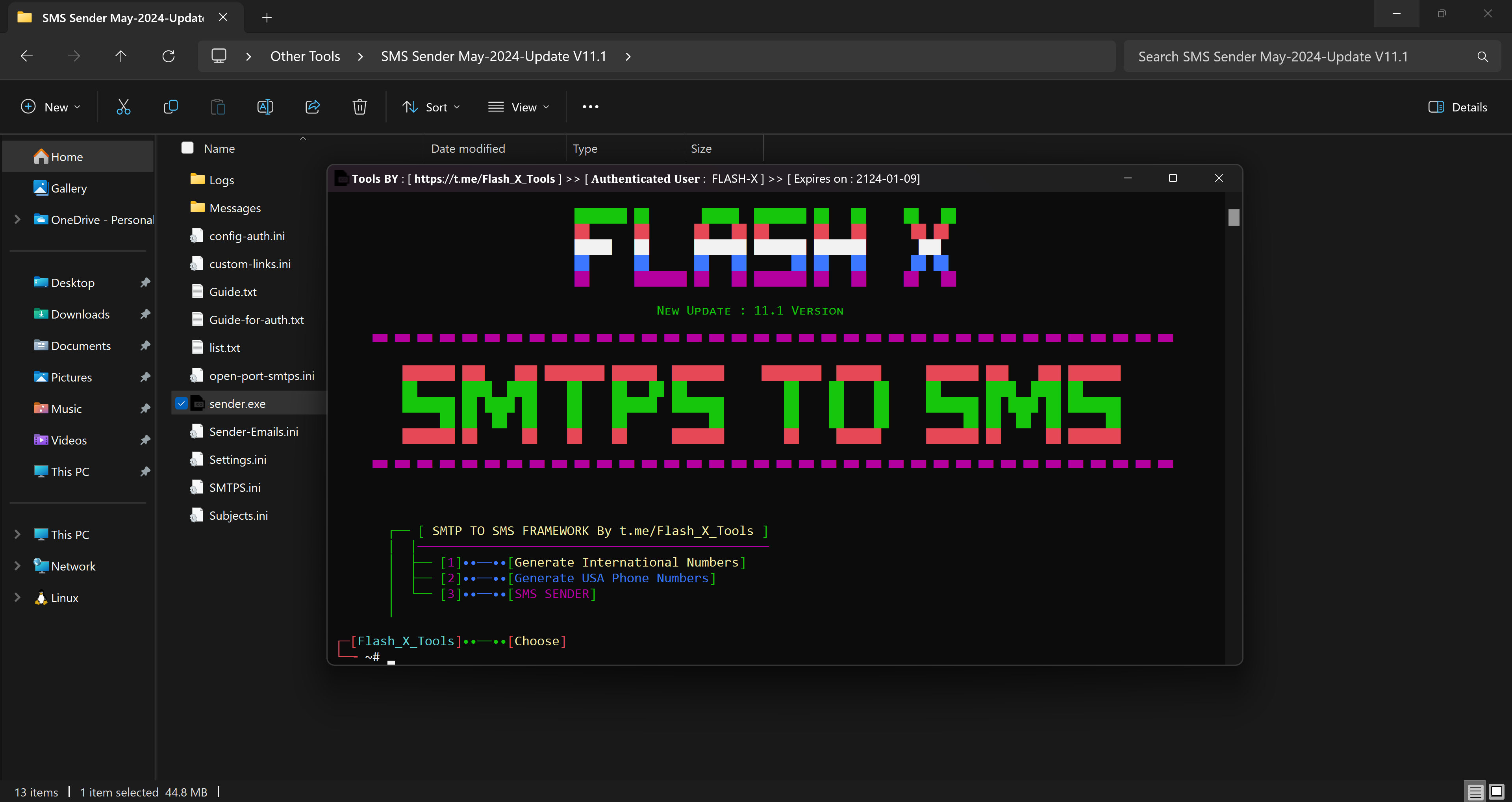Click the Rename icon in toolbar
1512x802 pixels.
(265, 107)
